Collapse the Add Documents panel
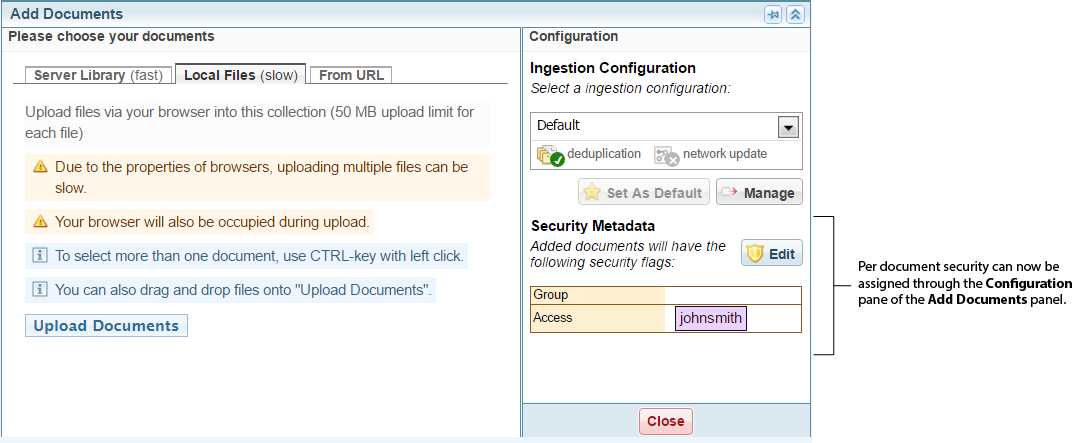 (x=795, y=14)
